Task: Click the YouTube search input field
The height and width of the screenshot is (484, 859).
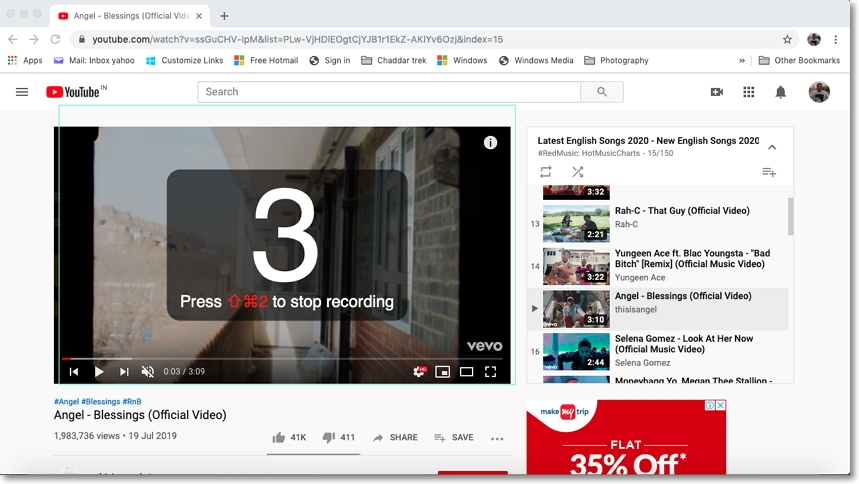Action: point(390,92)
